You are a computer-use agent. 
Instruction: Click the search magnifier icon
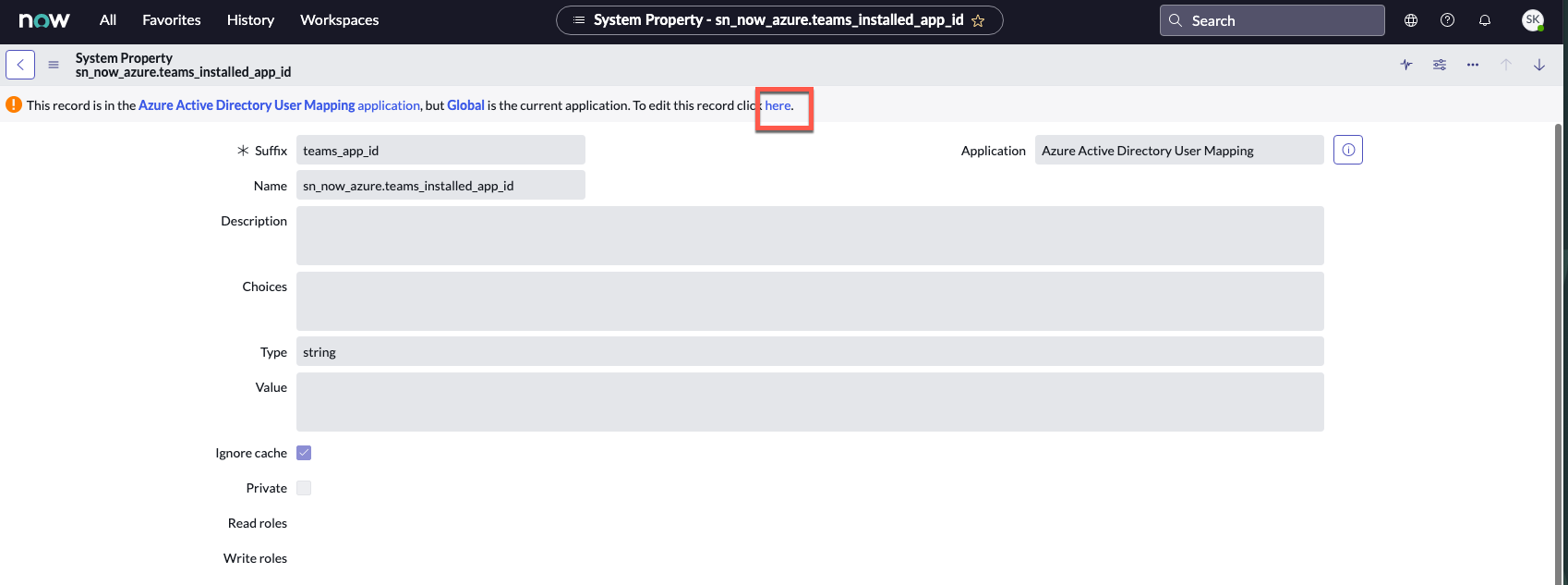(1176, 20)
